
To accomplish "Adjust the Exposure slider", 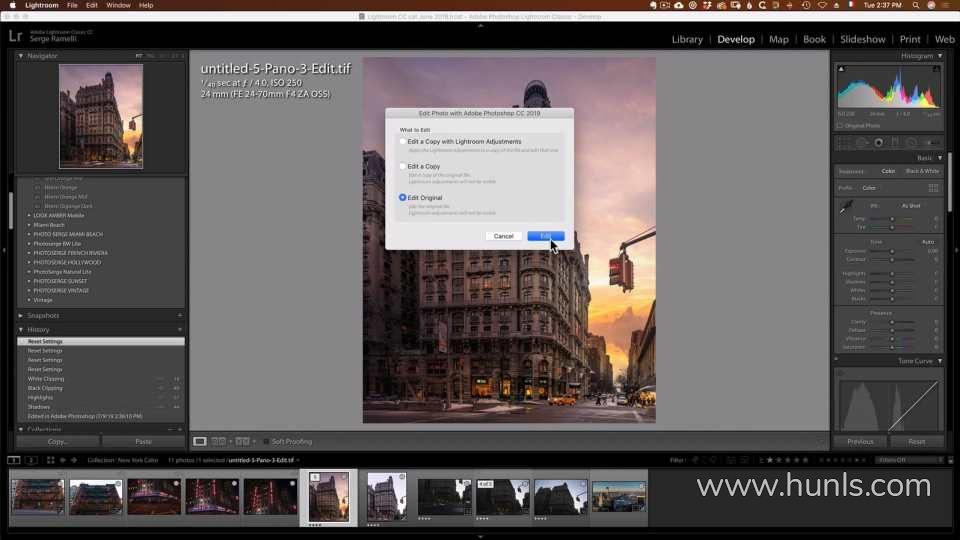I will pos(892,251).
